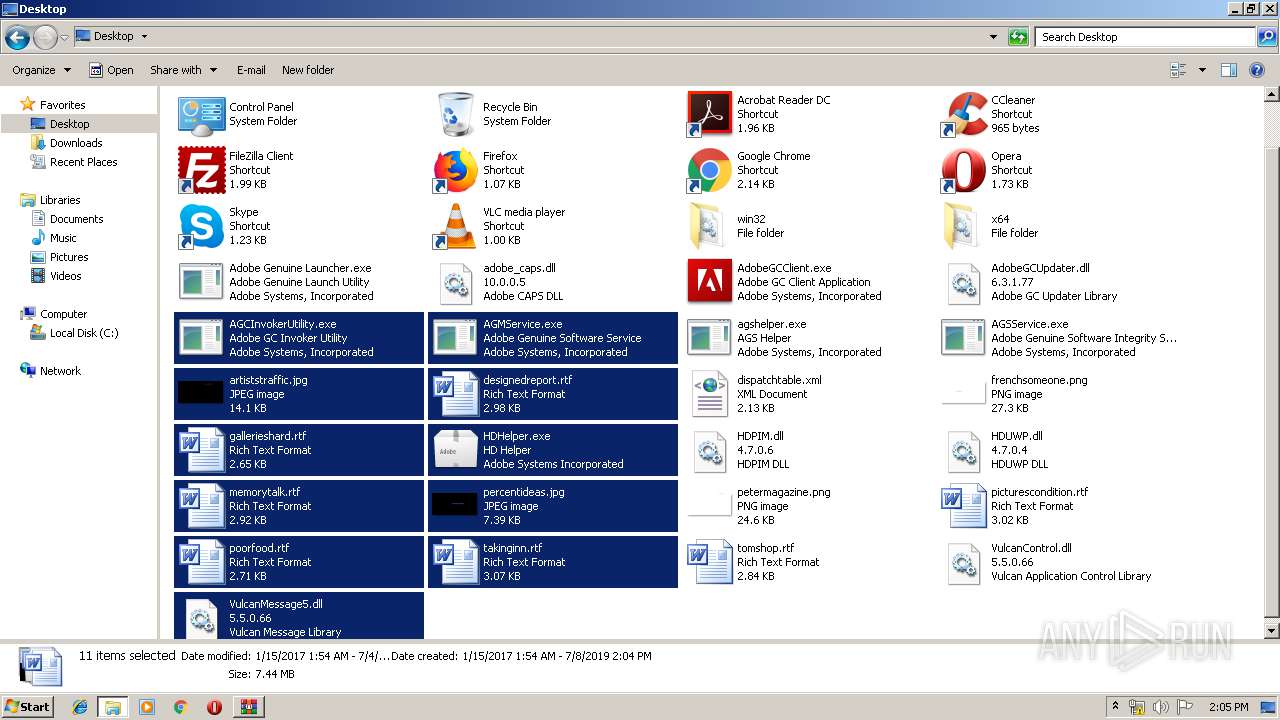Toggle the preview pane button
The image size is (1280, 720).
click(x=1229, y=70)
